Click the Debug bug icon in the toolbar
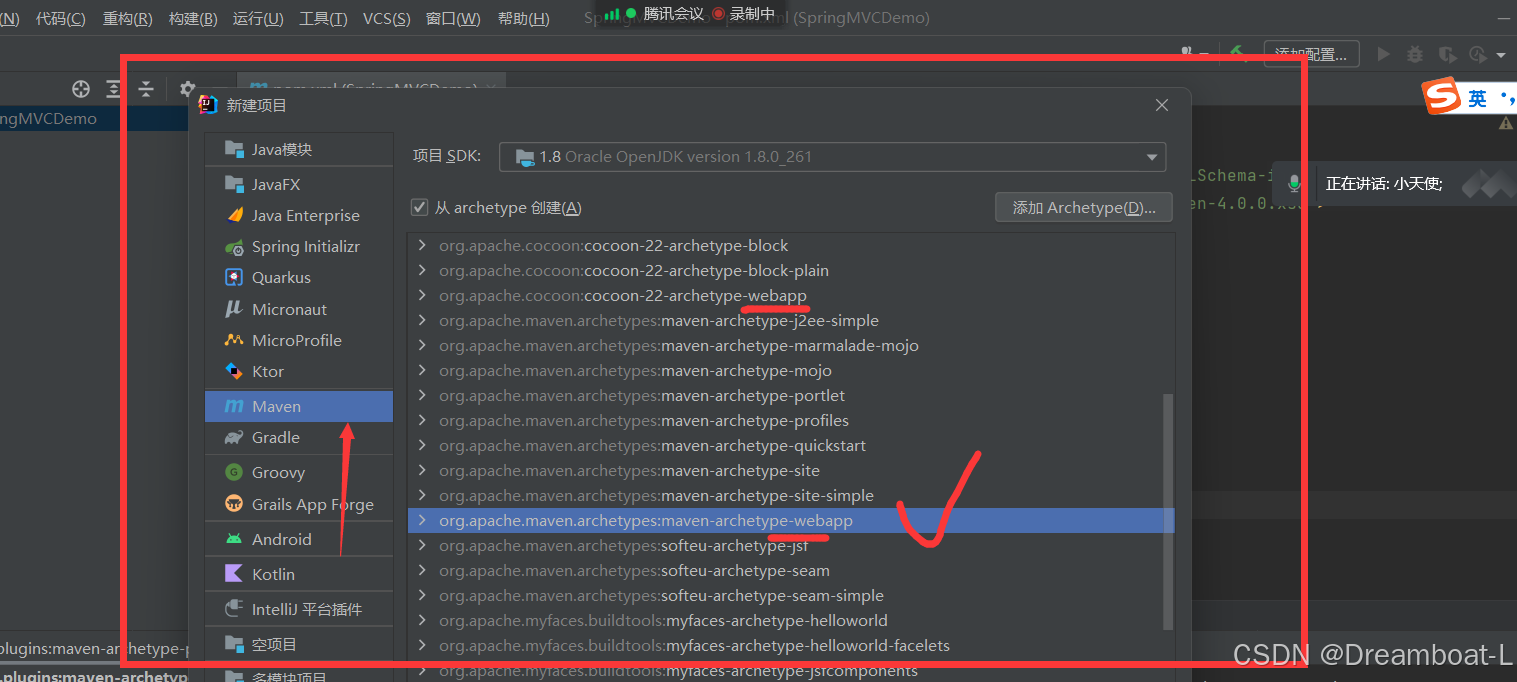1517x682 pixels. [x=1414, y=54]
